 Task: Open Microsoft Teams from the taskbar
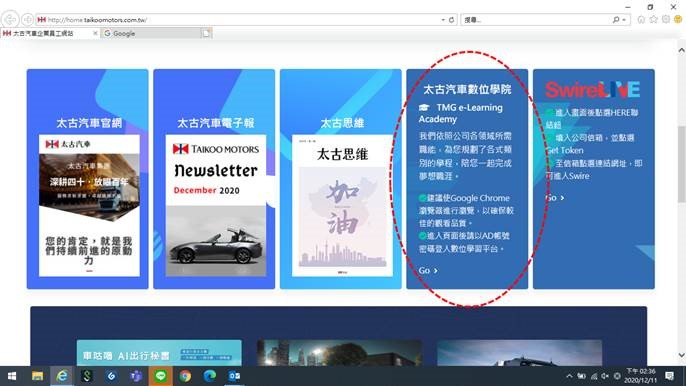tap(136, 376)
